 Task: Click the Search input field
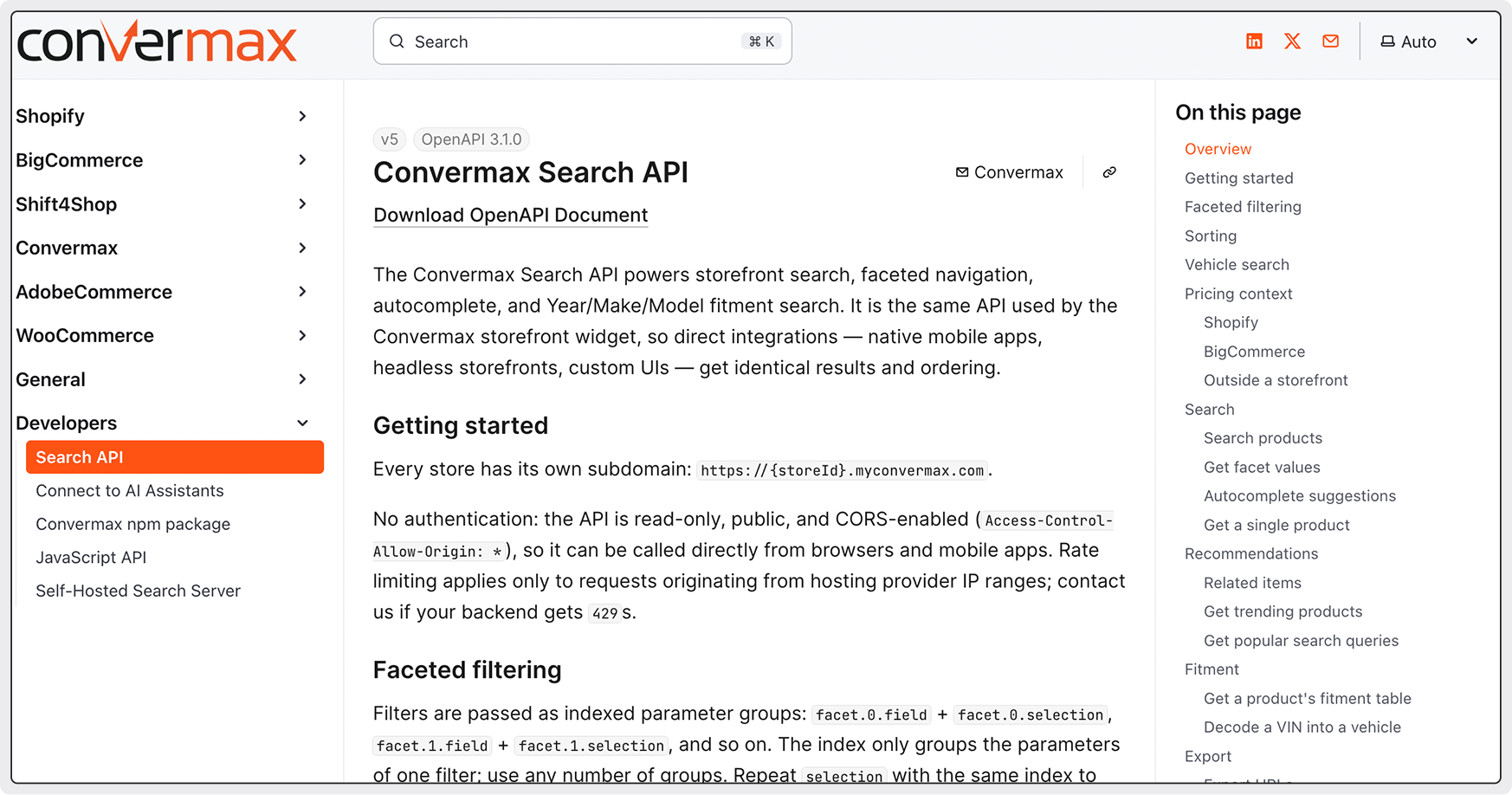pyautogui.click(x=583, y=42)
